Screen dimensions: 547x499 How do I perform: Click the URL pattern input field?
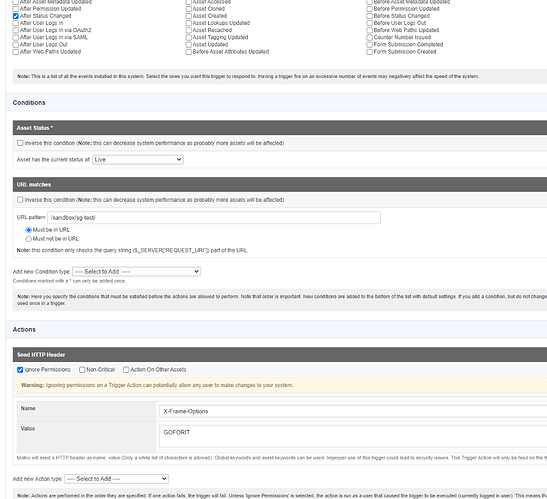click(x=214, y=217)
